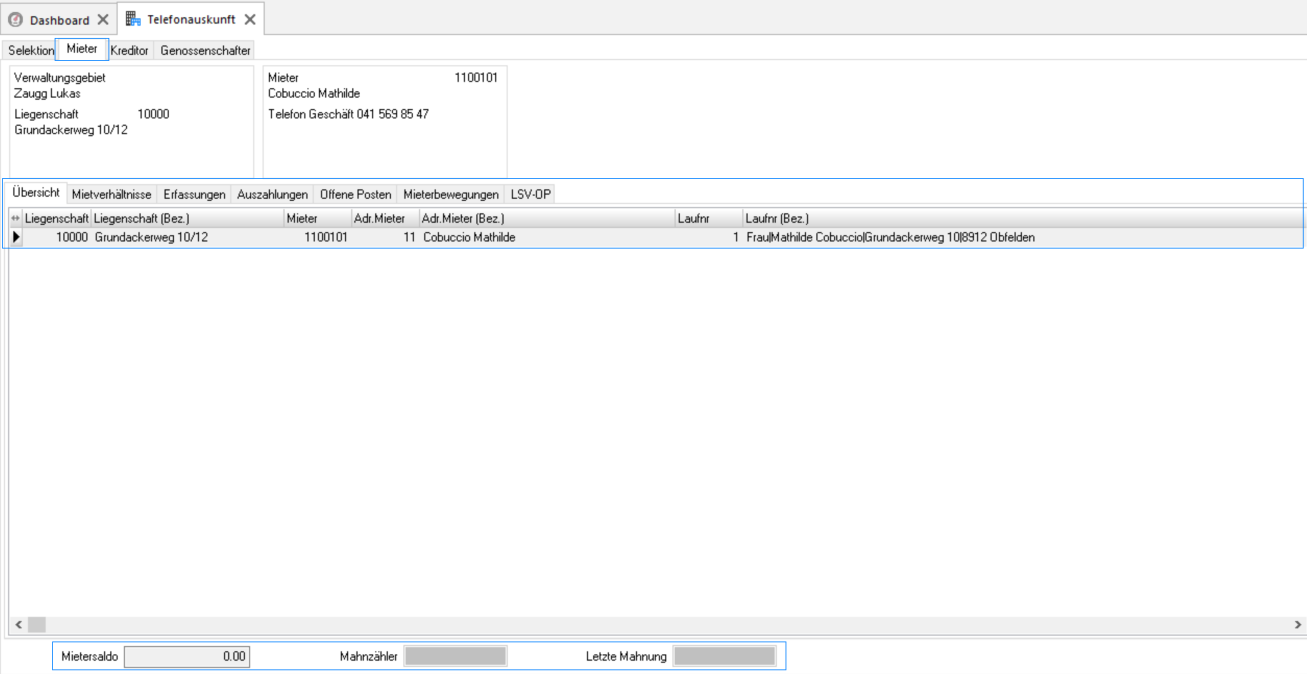Viewport: 1307px width, 674px height.
Task: Close the Telefonauskunft tab
Action: point(250,19)
